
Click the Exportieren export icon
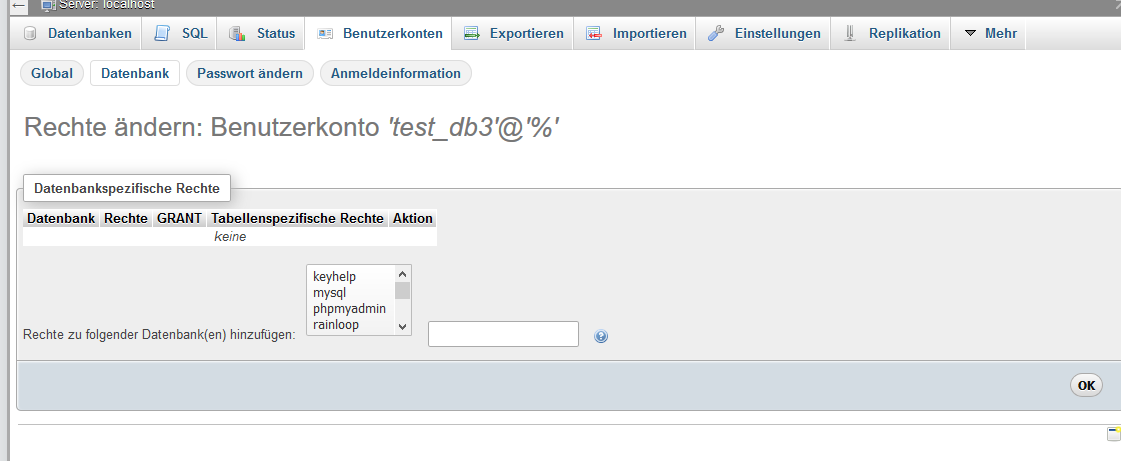(471, 34)
